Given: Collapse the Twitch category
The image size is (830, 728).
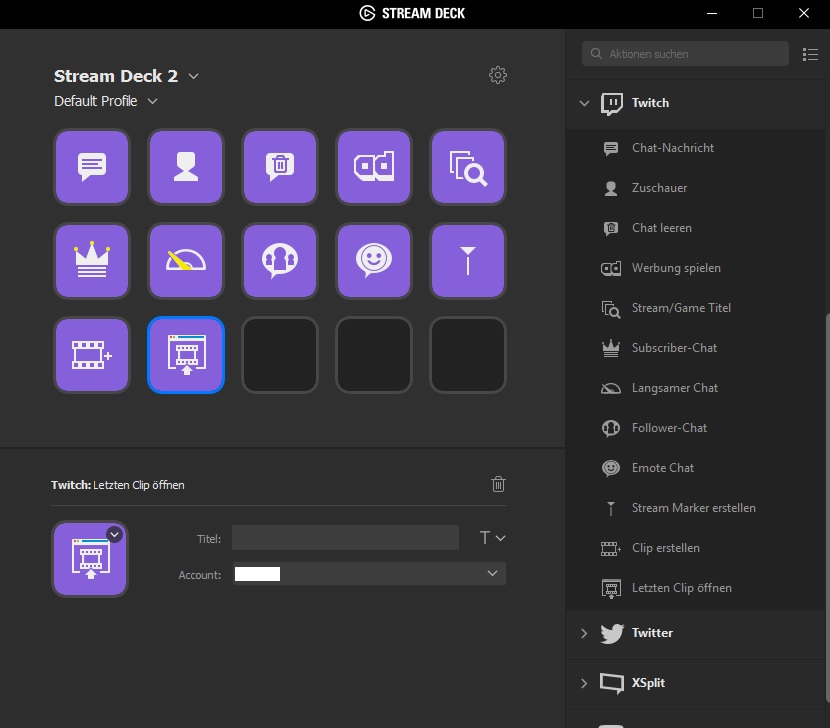Looking at the screenshot, I should click(x=584, y=103).
